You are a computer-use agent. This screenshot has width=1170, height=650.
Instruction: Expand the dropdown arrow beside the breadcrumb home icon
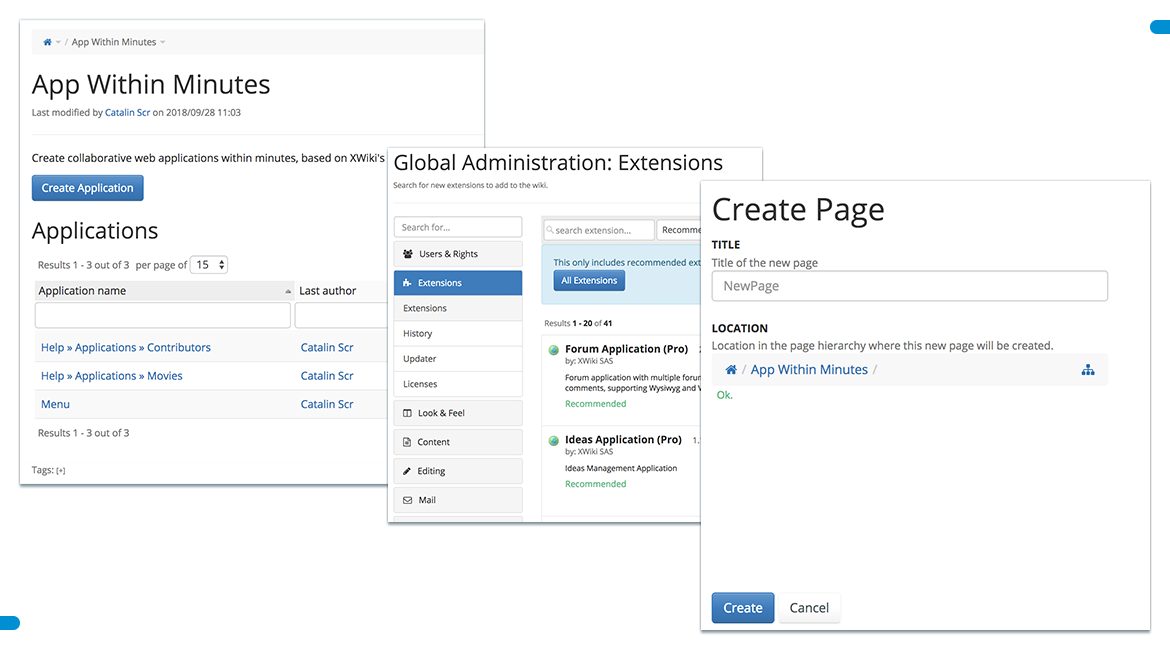(x=58, y=43)
